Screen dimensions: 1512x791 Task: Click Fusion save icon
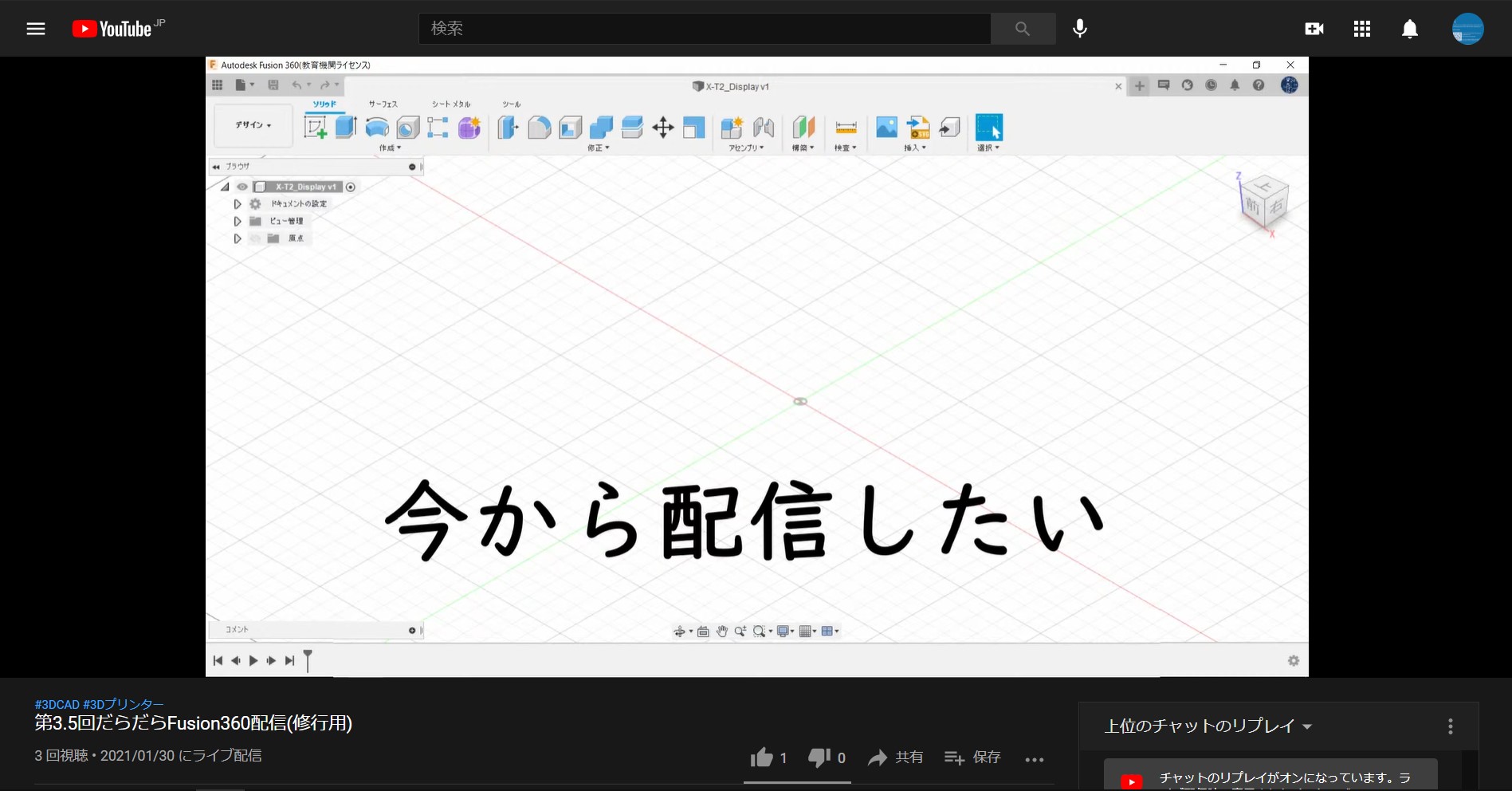click(273, 85)
